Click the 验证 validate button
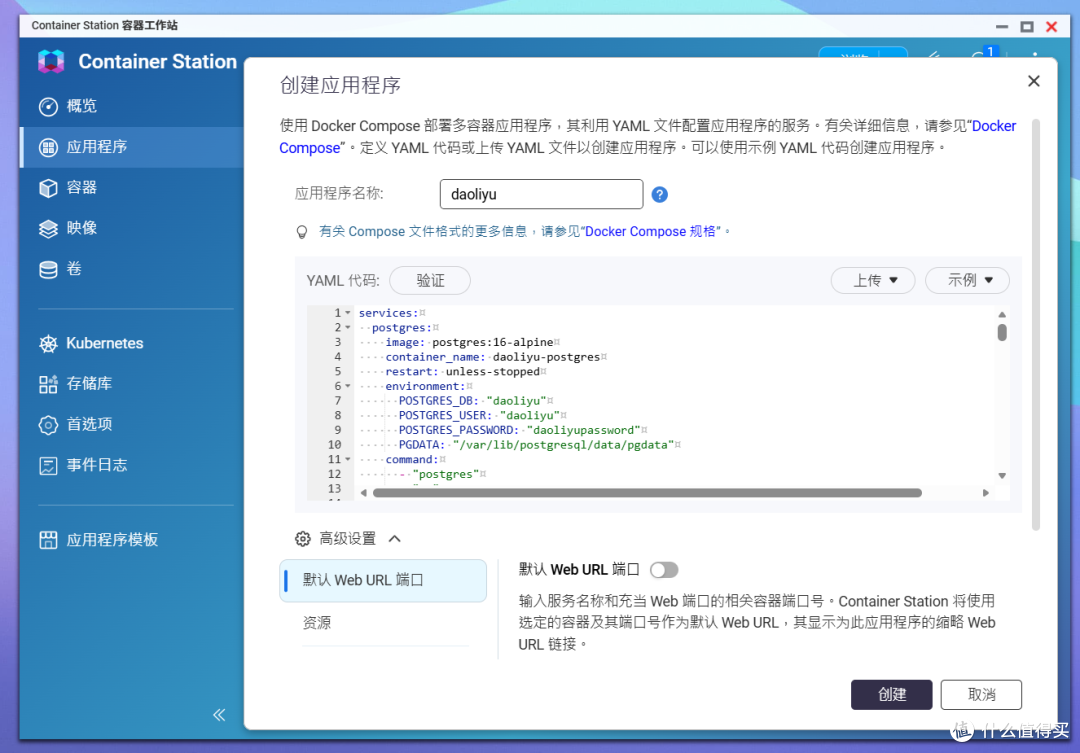The image size is (1080, 753). (430, 280)
